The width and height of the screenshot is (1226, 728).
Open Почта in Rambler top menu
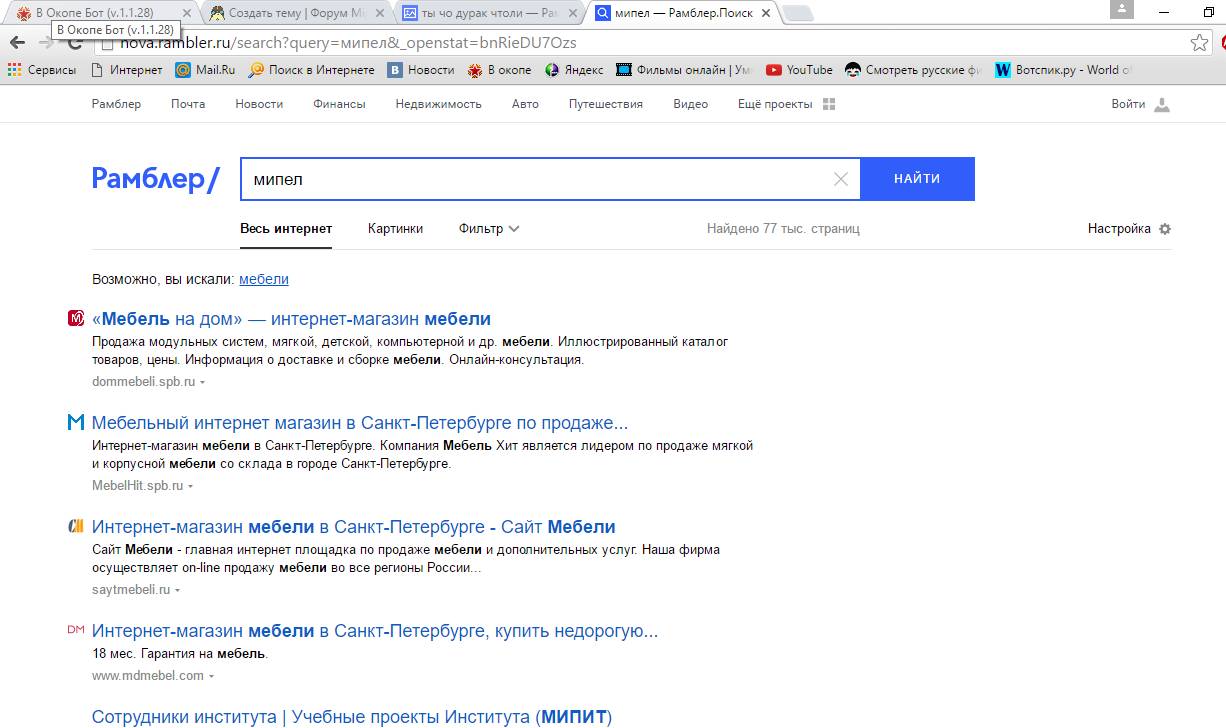(x=188, y=104)
